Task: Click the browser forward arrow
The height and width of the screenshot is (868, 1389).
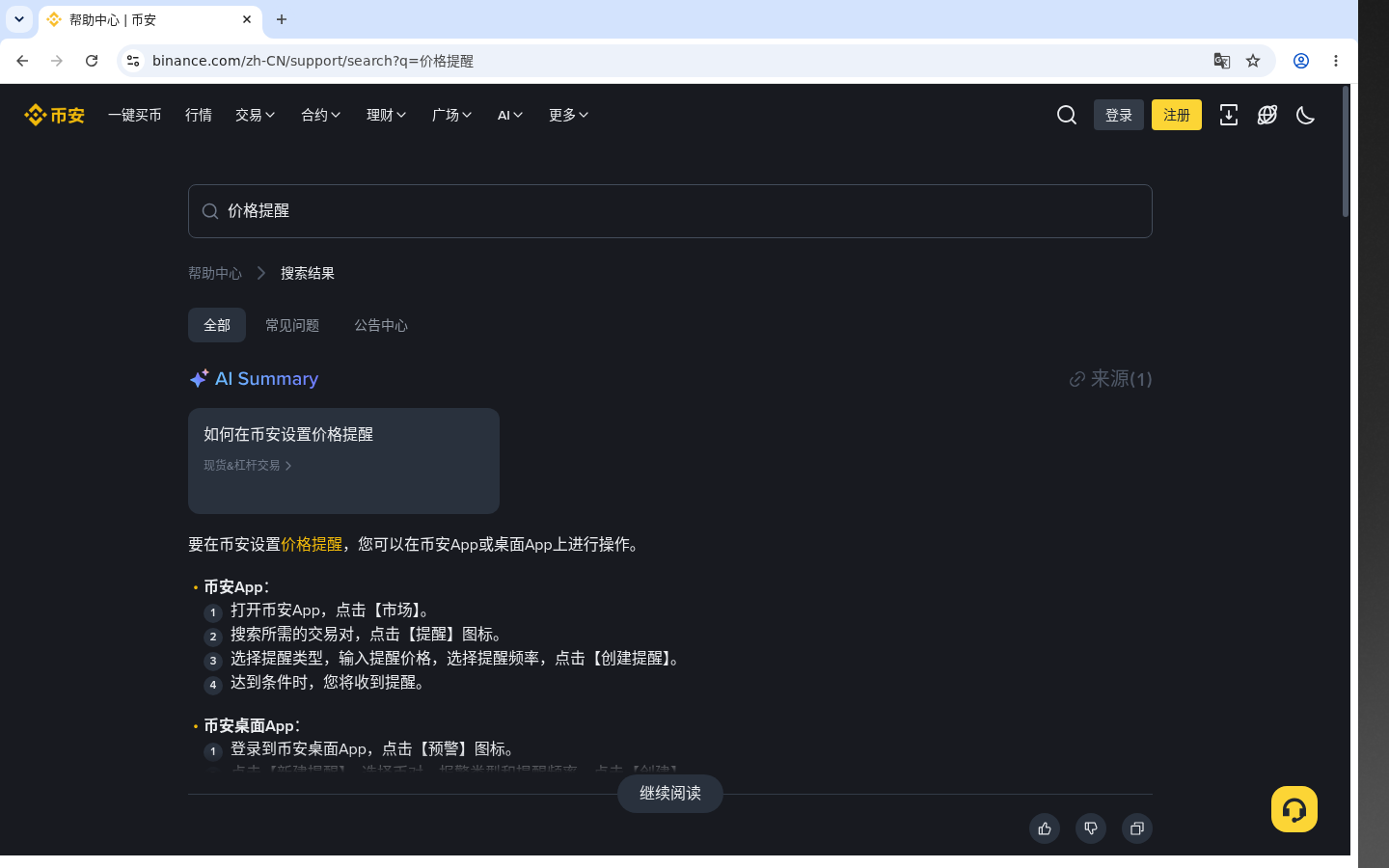Action: pos(57,61)
